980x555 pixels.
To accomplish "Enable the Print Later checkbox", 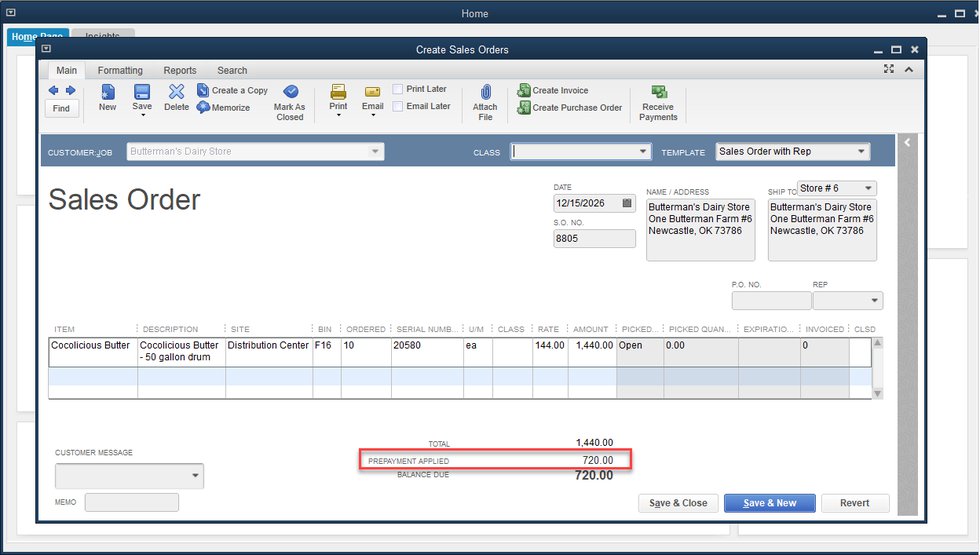I will click(398, 89).
